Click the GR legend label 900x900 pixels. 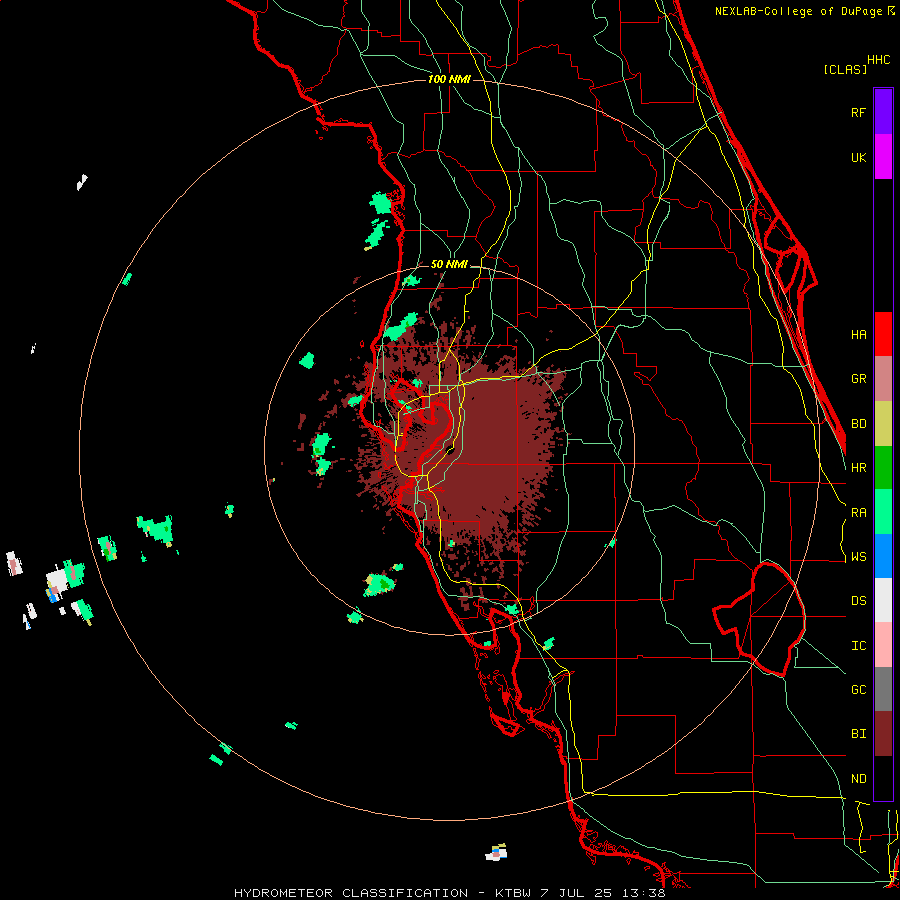(858, 379)
